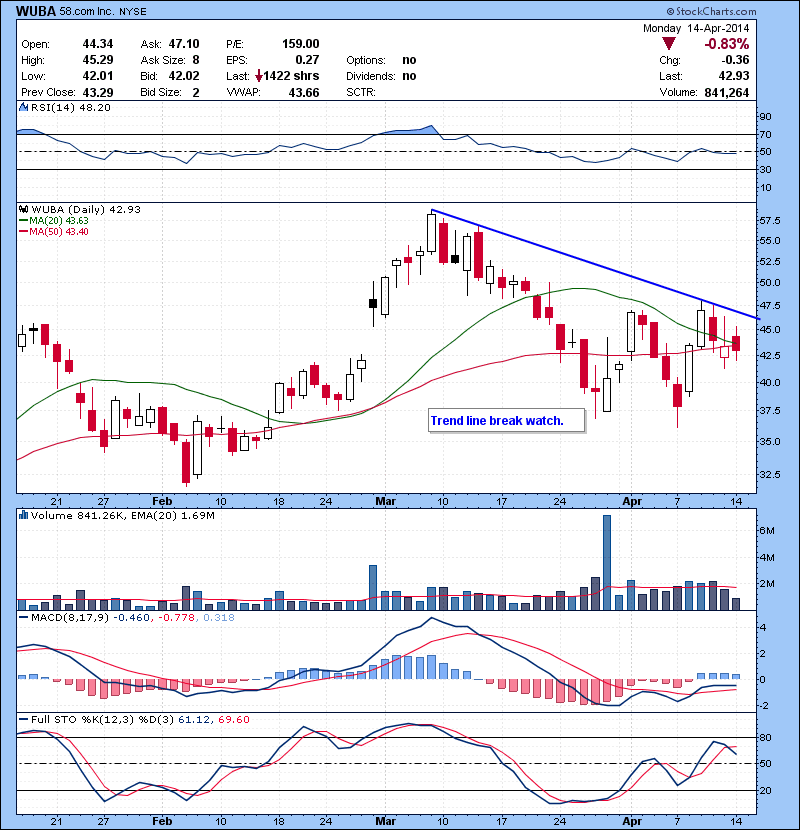800x830 pixels.
Task: Click the blue descending trend line
Action: point(595,264)
